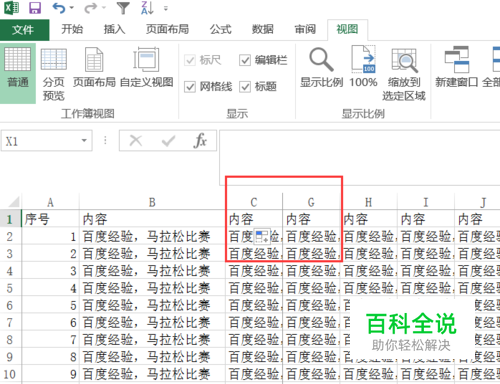Open the undo history dropdown arrow

[71, 8]
